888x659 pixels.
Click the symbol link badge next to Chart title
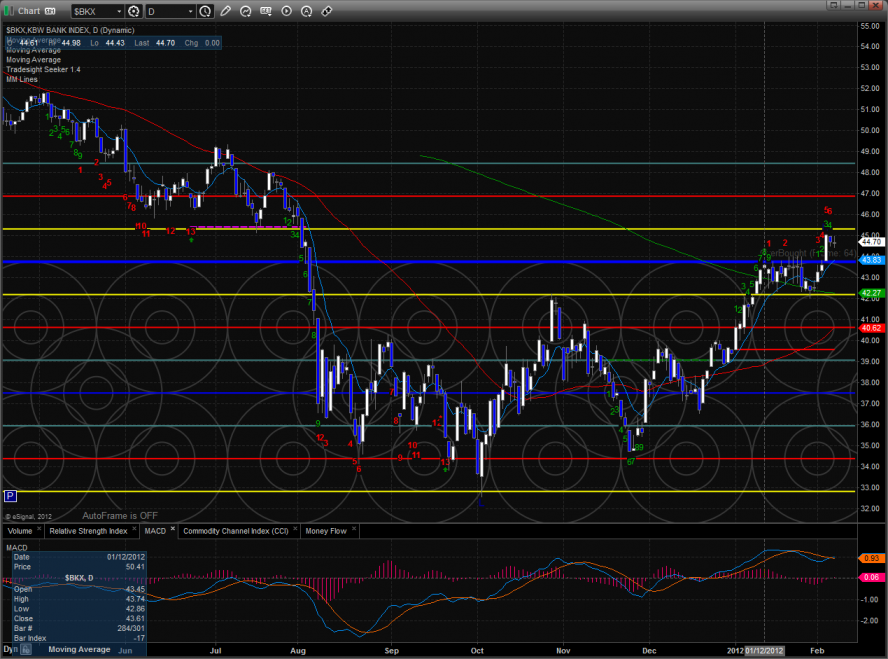coord(50,11)
